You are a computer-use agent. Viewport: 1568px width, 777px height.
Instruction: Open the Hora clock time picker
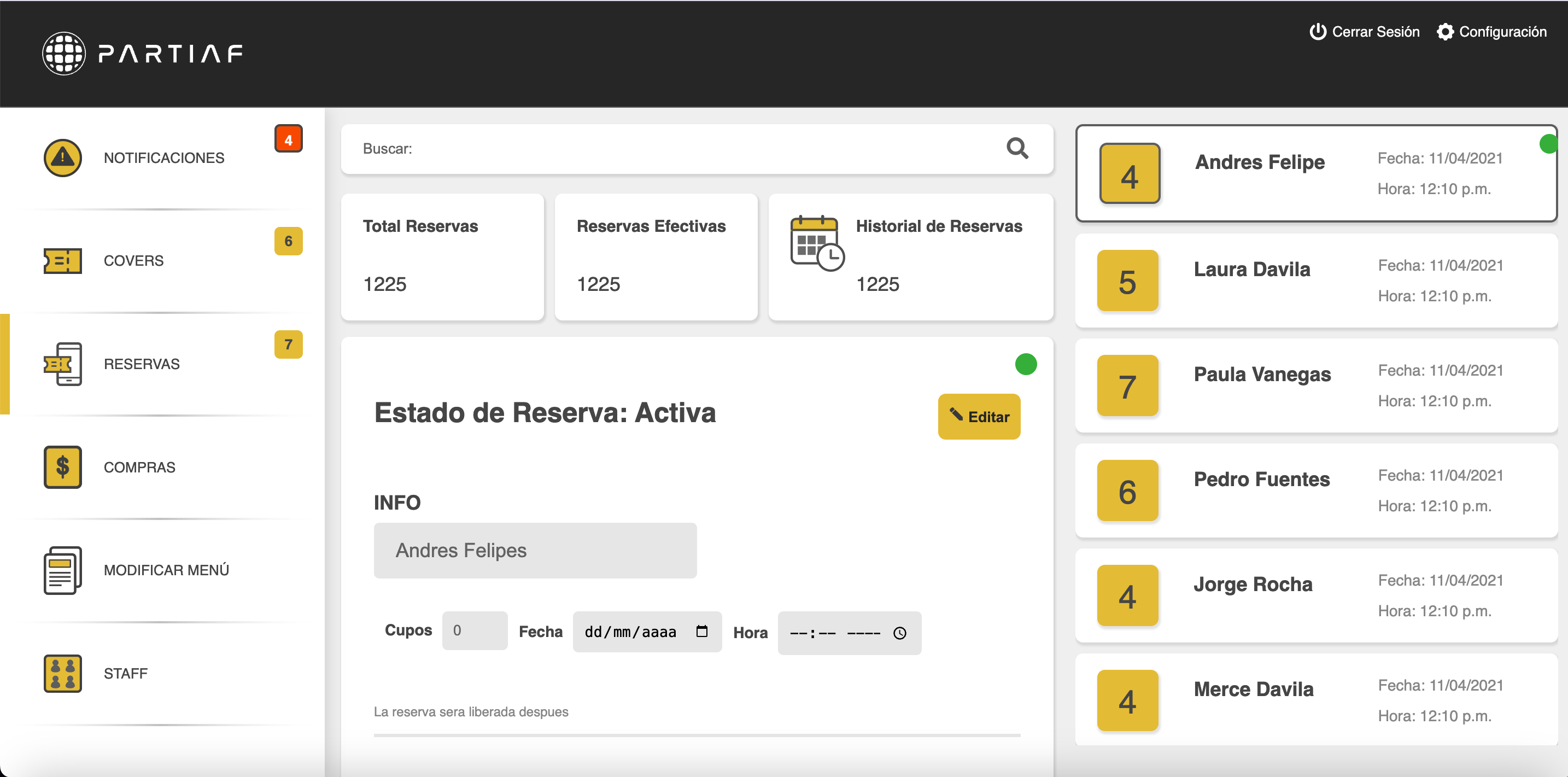point(899,633)
